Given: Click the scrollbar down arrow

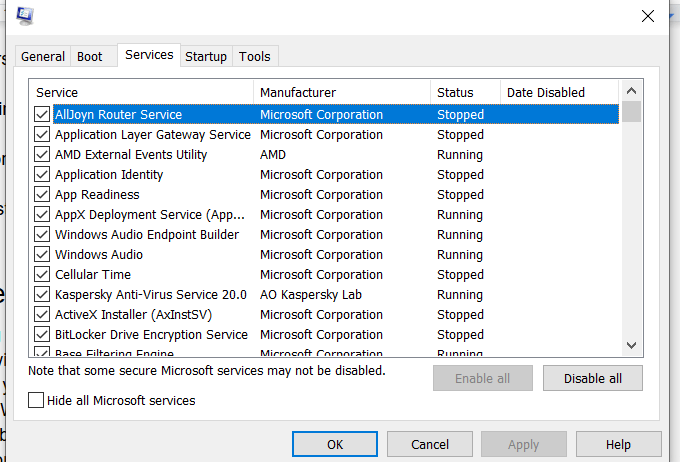Looking at the screenshot, I should [631, 345].
